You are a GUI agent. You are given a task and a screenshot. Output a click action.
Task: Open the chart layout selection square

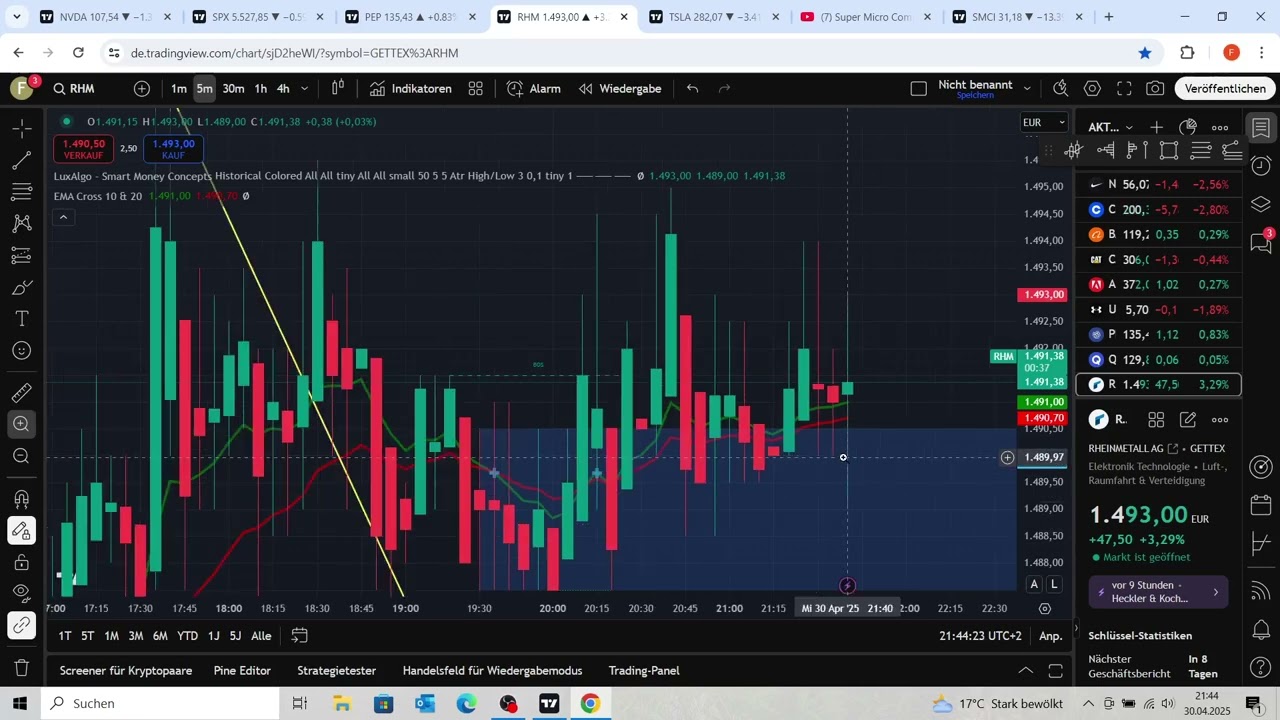[919, 89]
